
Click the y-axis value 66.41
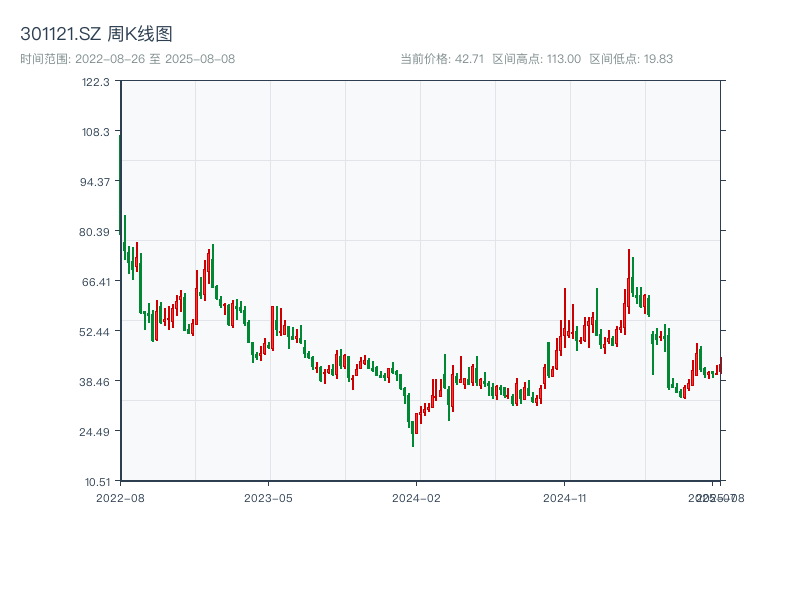[x=96, y=282]
